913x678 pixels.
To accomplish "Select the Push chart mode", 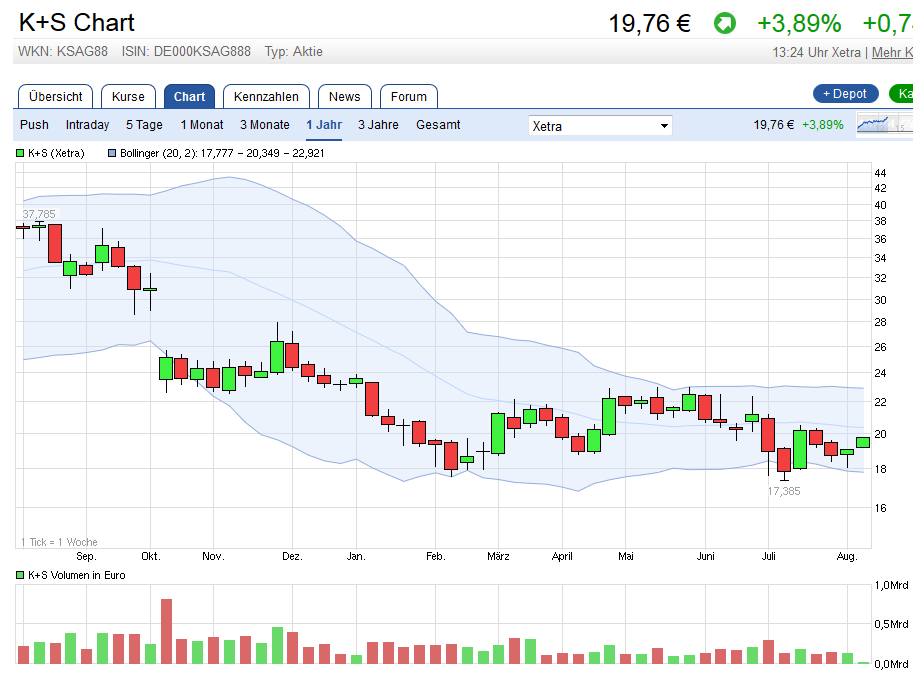I will pyautogui.click(x=34, y=125).
